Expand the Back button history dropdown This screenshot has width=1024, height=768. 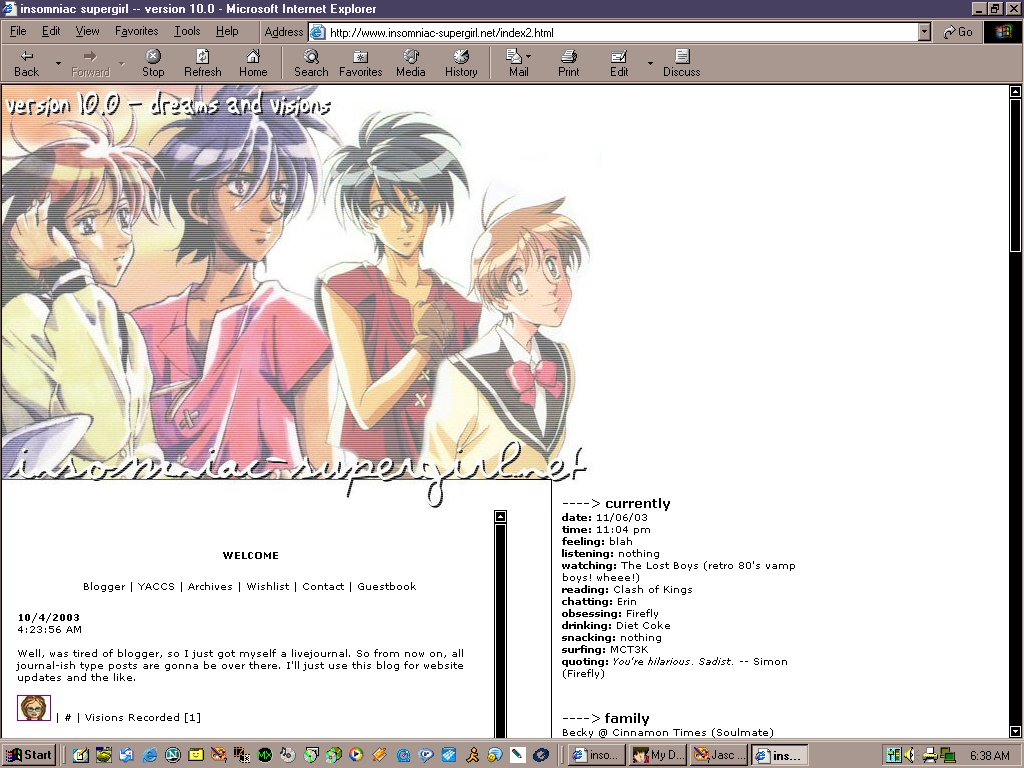tap(58, 63)
